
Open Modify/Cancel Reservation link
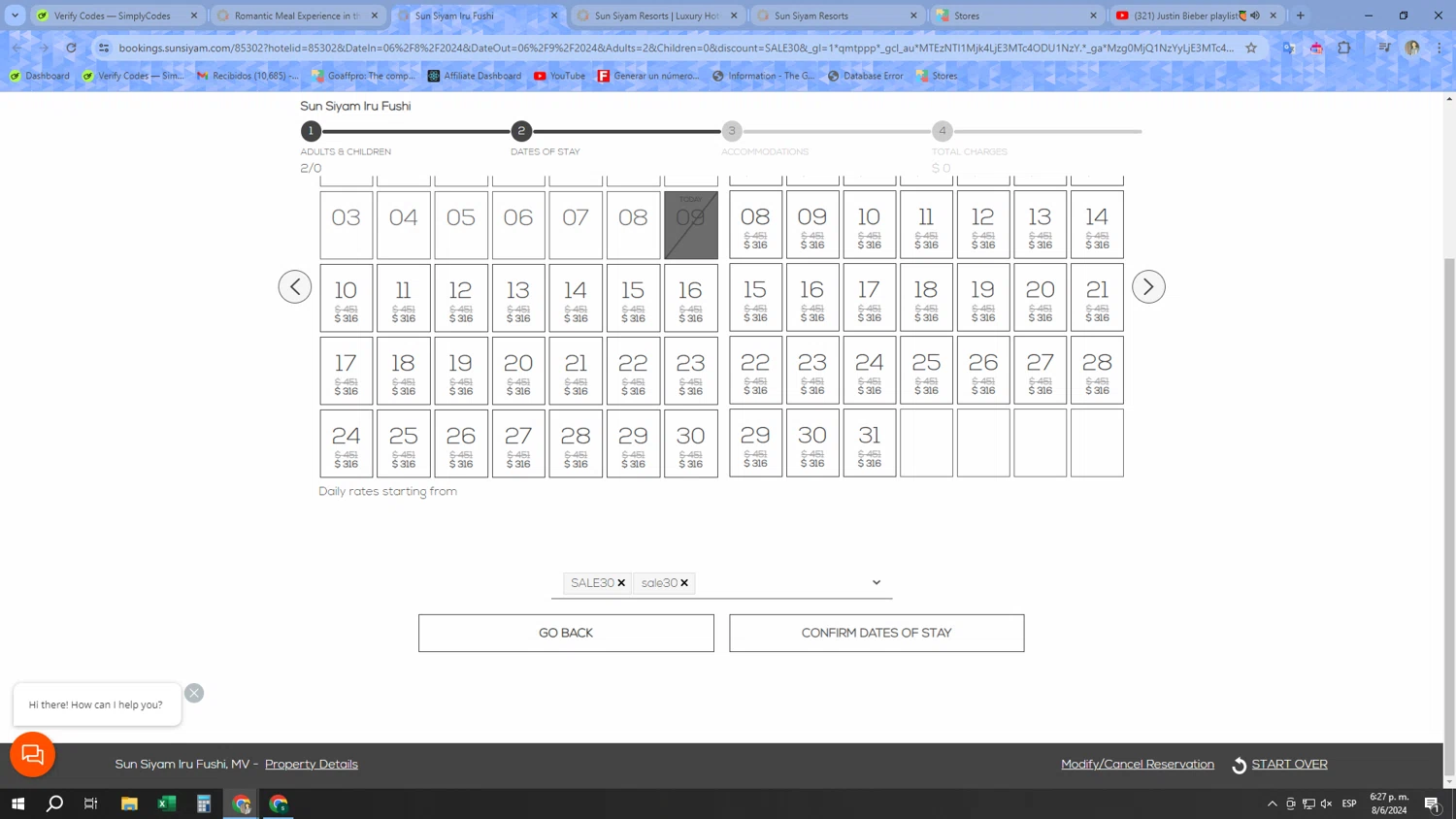coord(1138,764)
